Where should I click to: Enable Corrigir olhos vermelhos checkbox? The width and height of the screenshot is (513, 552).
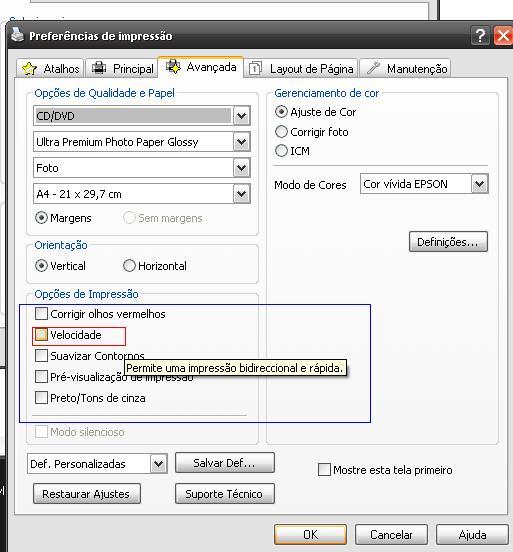click(x=41, y=313)
